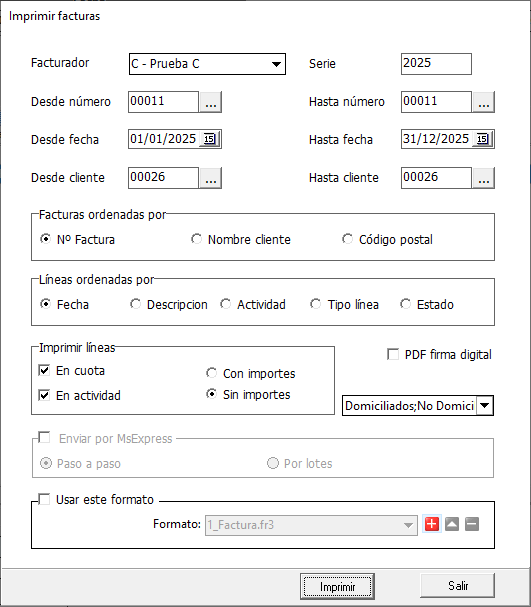Uncheck the En cuota checkbox
Image resolution: width=531 pixels, height=607 pixels.
[x=44, y=370]
